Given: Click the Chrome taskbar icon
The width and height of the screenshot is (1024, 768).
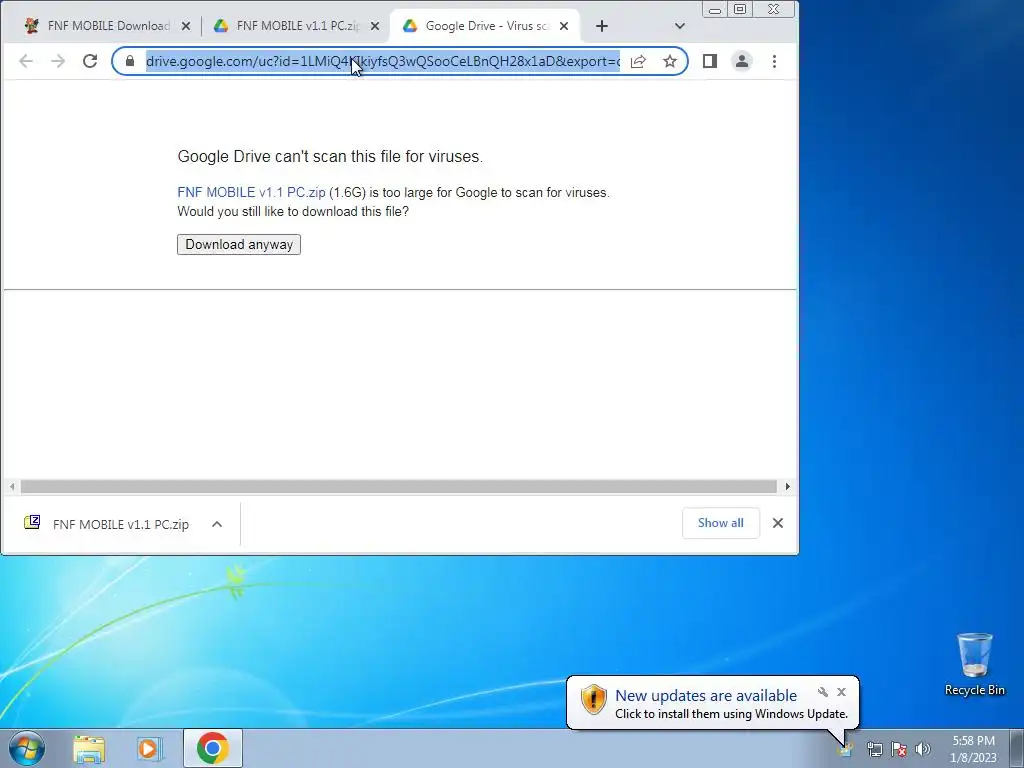Looking at the screenshot, I should click(x=213, y=748).
